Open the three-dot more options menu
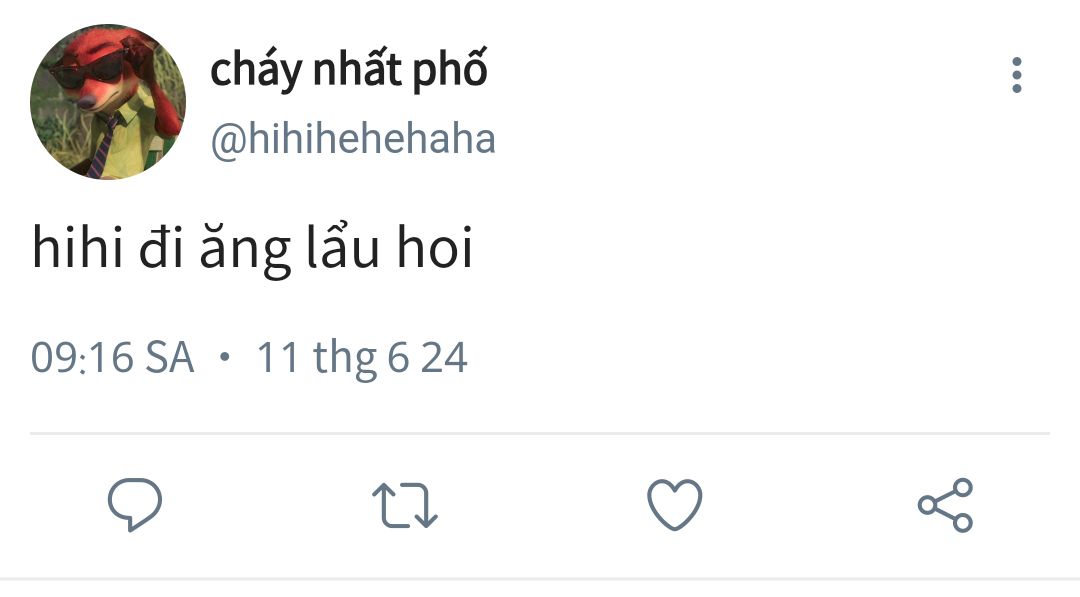This screenshot has width=1080, height=597. pyautogui.click(x=1017, y=75)
